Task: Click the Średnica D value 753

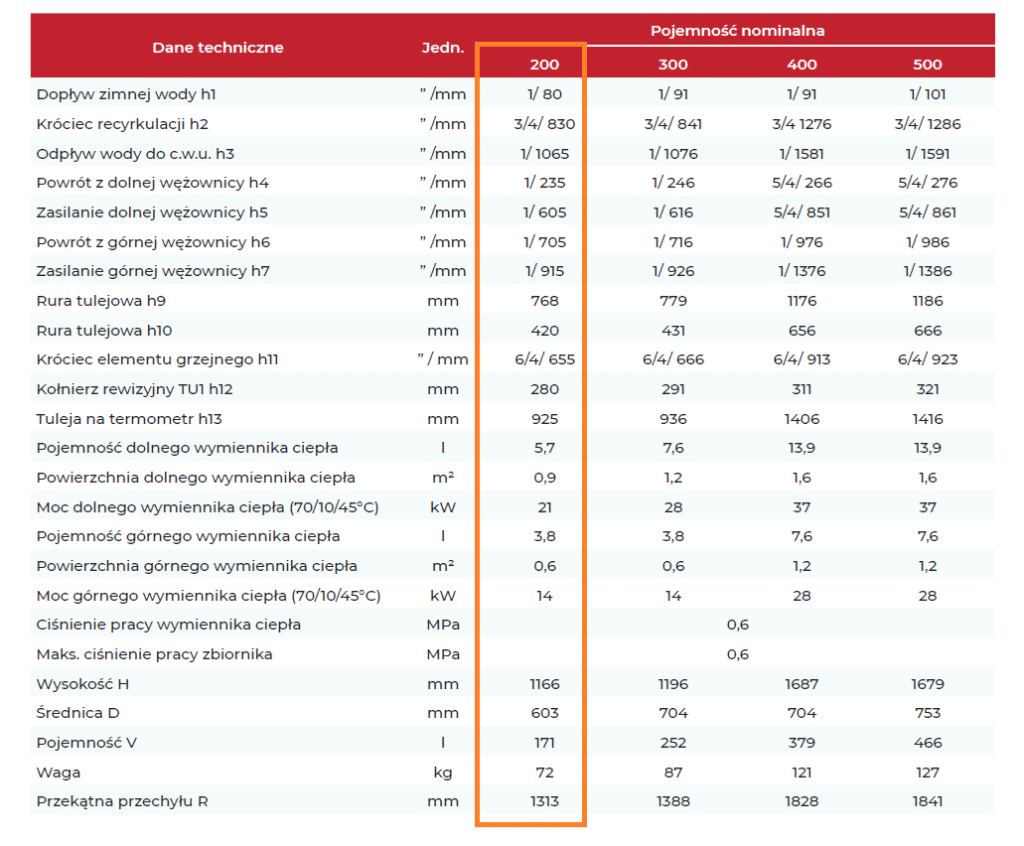Action: (927, 713)
